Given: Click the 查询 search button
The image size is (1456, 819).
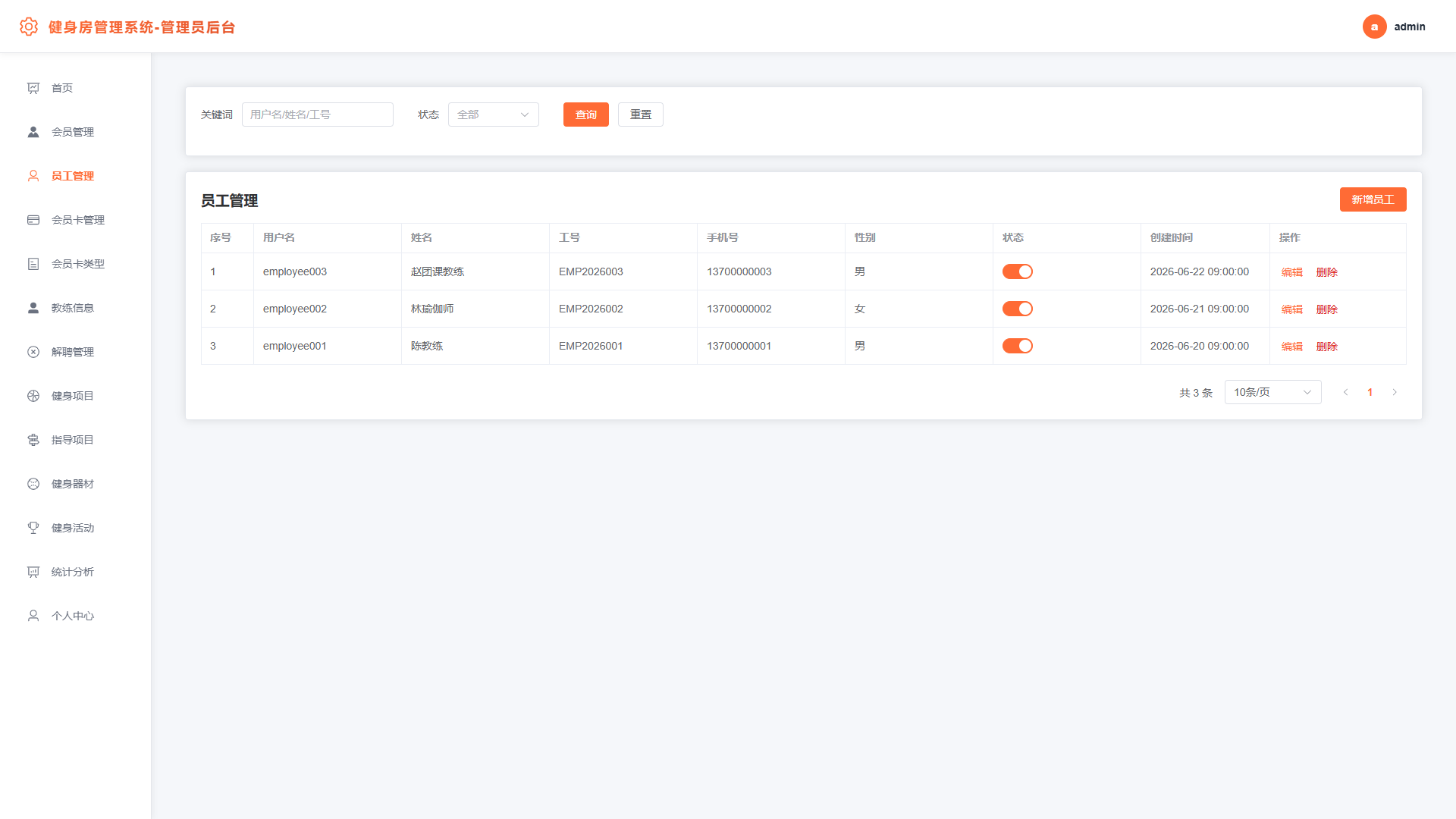Looking at the screenshot, I should coord(585,115).
